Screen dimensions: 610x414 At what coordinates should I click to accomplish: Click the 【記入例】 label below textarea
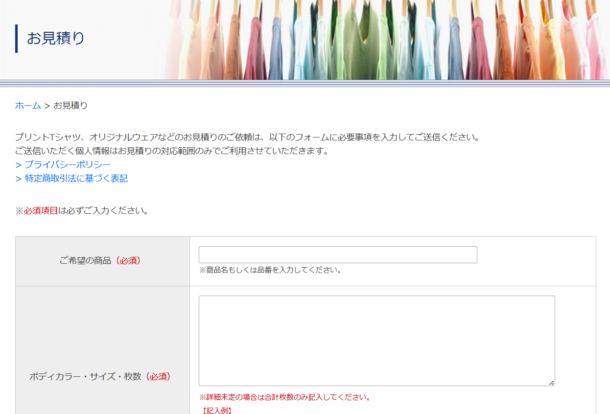pyautogui.click(x=217, y=410)
